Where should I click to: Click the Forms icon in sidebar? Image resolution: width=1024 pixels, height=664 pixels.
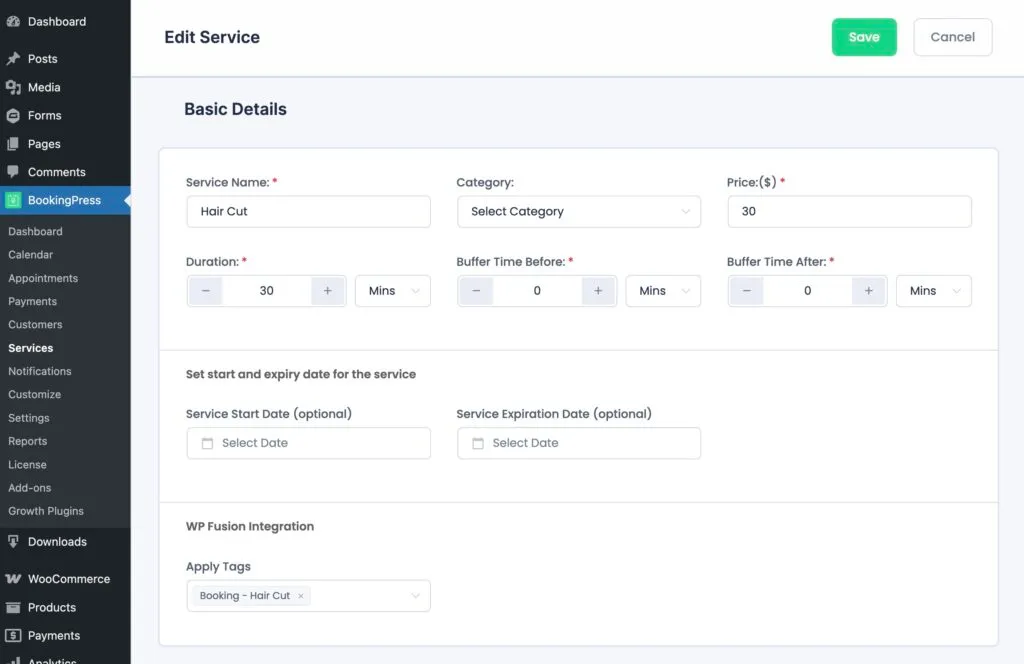click(13, 116)
